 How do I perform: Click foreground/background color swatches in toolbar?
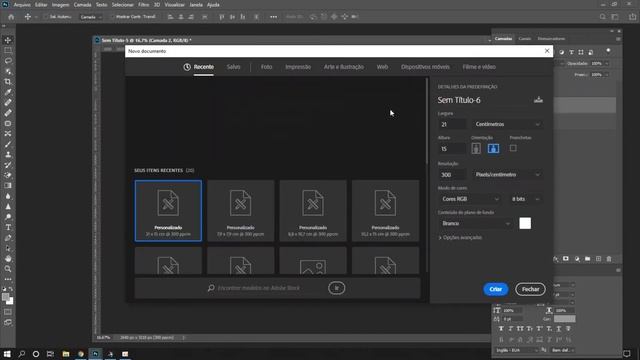tap(8, 299)
